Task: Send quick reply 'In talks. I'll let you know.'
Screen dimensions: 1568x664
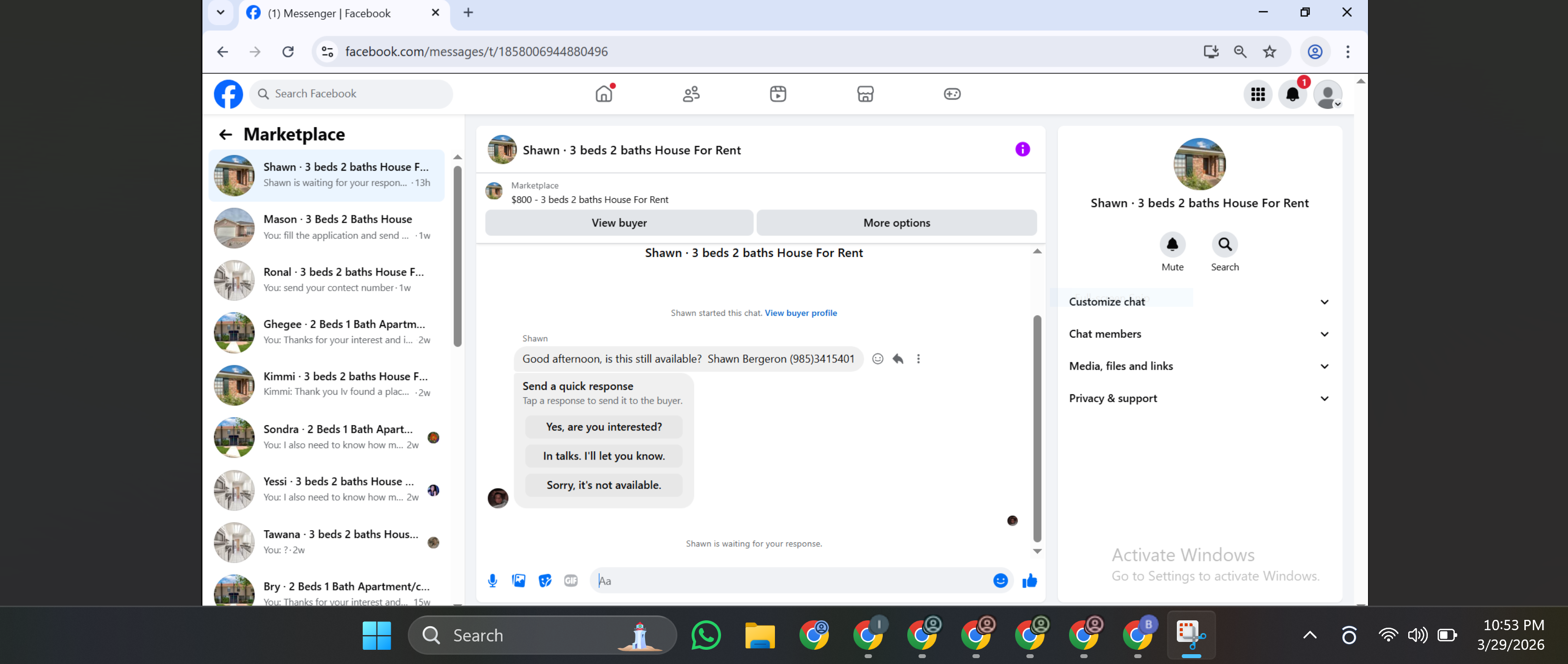Action: [x=603, y=456]
